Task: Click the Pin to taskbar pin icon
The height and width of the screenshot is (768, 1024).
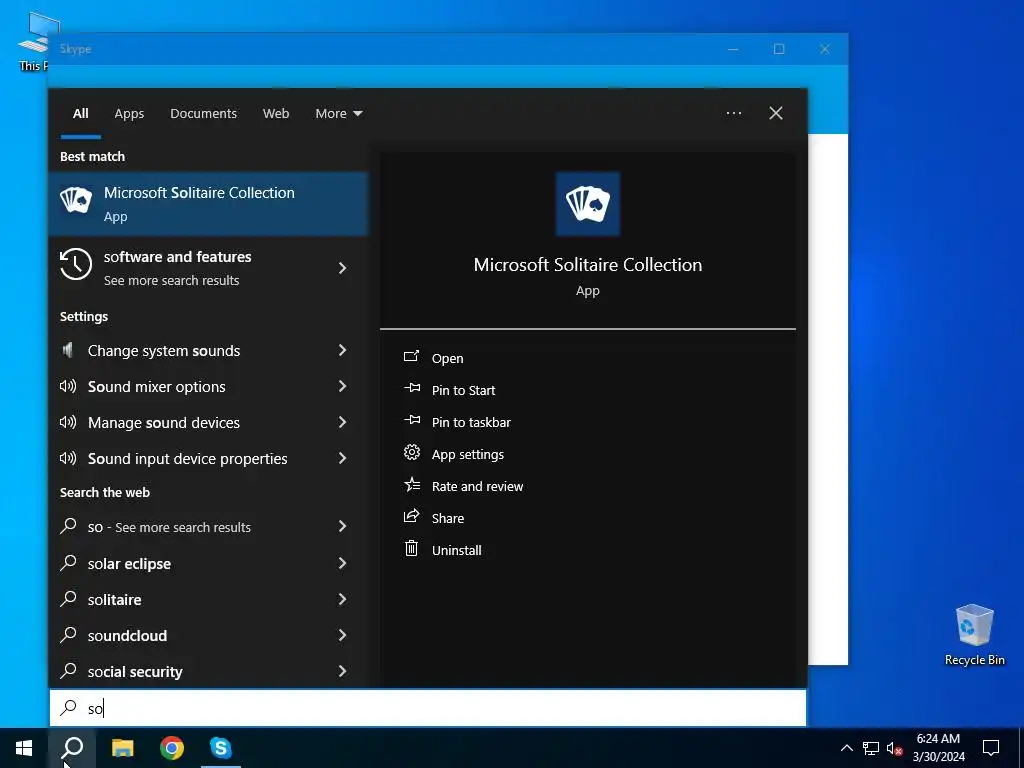Action: (x=412, y=420)
